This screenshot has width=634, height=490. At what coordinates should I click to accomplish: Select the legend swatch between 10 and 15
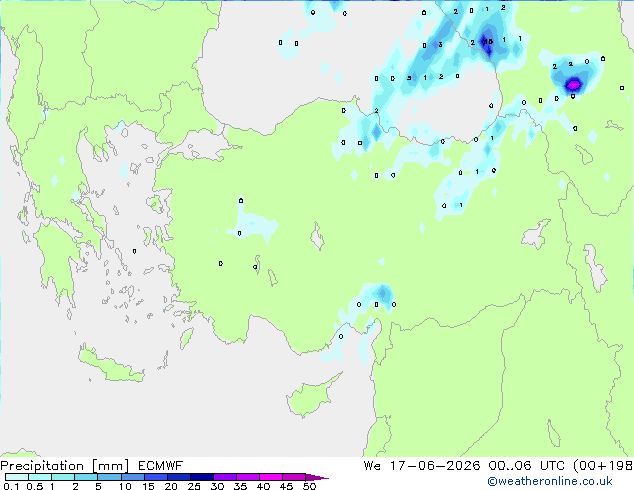pos(133,477)
